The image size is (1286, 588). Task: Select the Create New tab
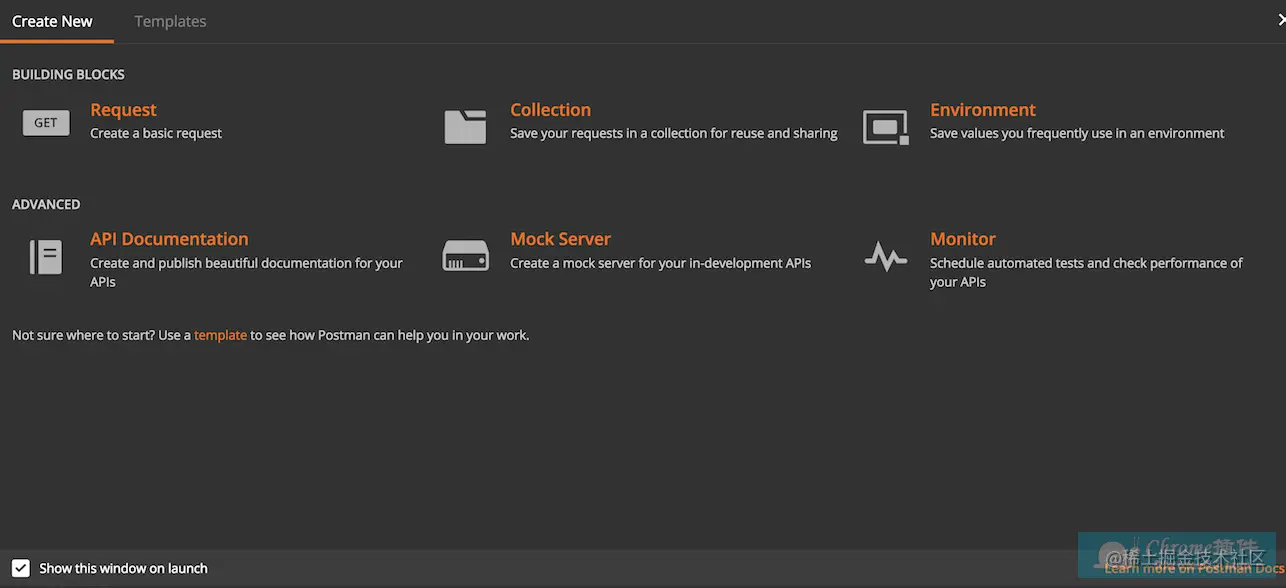pyautogui.click(x=52, y=21)
